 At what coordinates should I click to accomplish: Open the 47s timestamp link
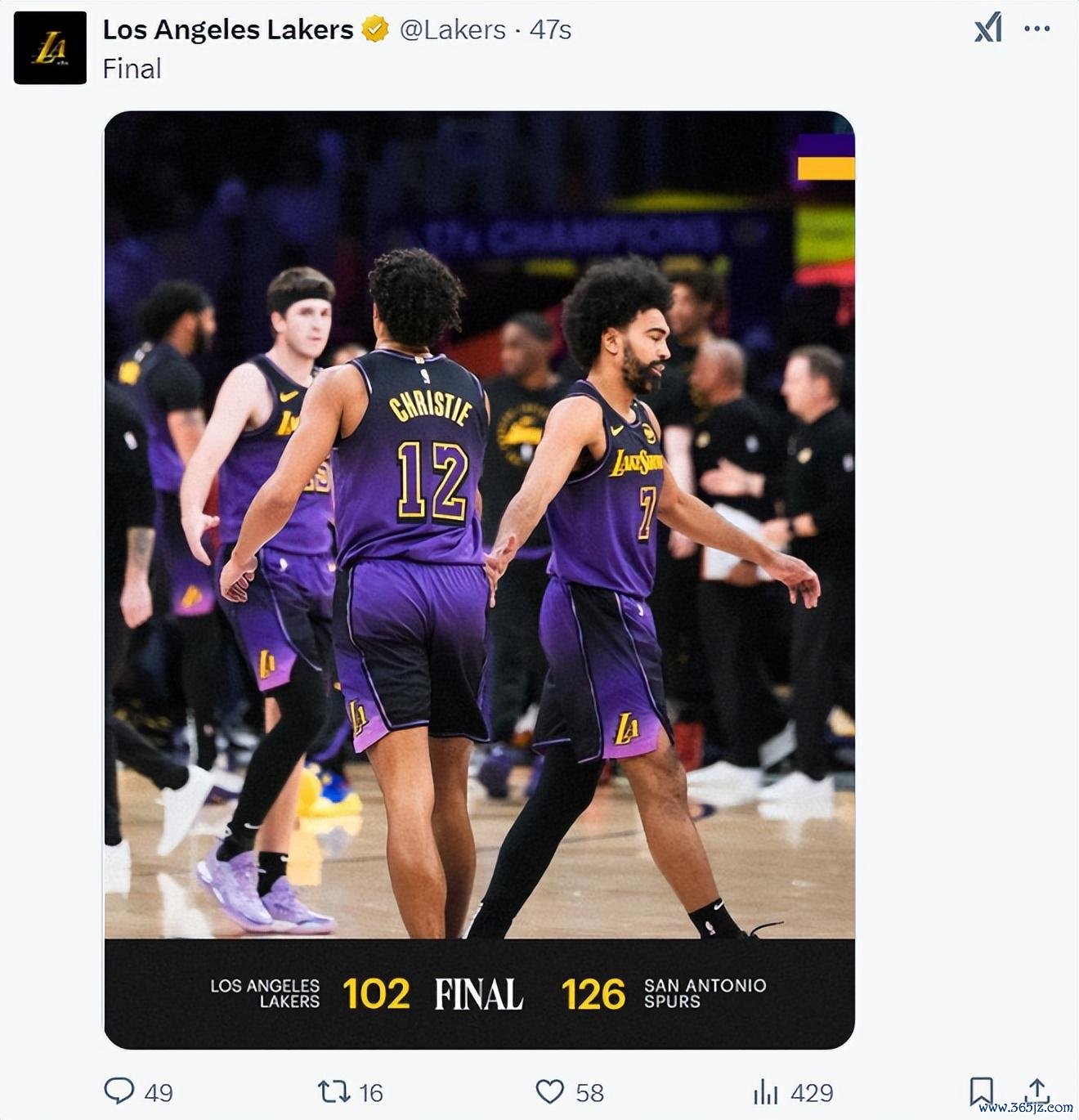point(550,30)
